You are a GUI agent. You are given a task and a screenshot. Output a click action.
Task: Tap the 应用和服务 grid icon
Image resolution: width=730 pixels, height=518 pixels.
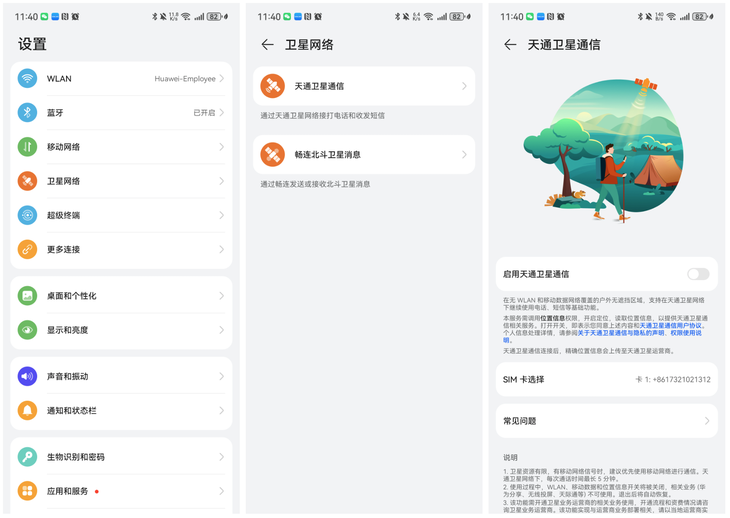coord(27,491)
